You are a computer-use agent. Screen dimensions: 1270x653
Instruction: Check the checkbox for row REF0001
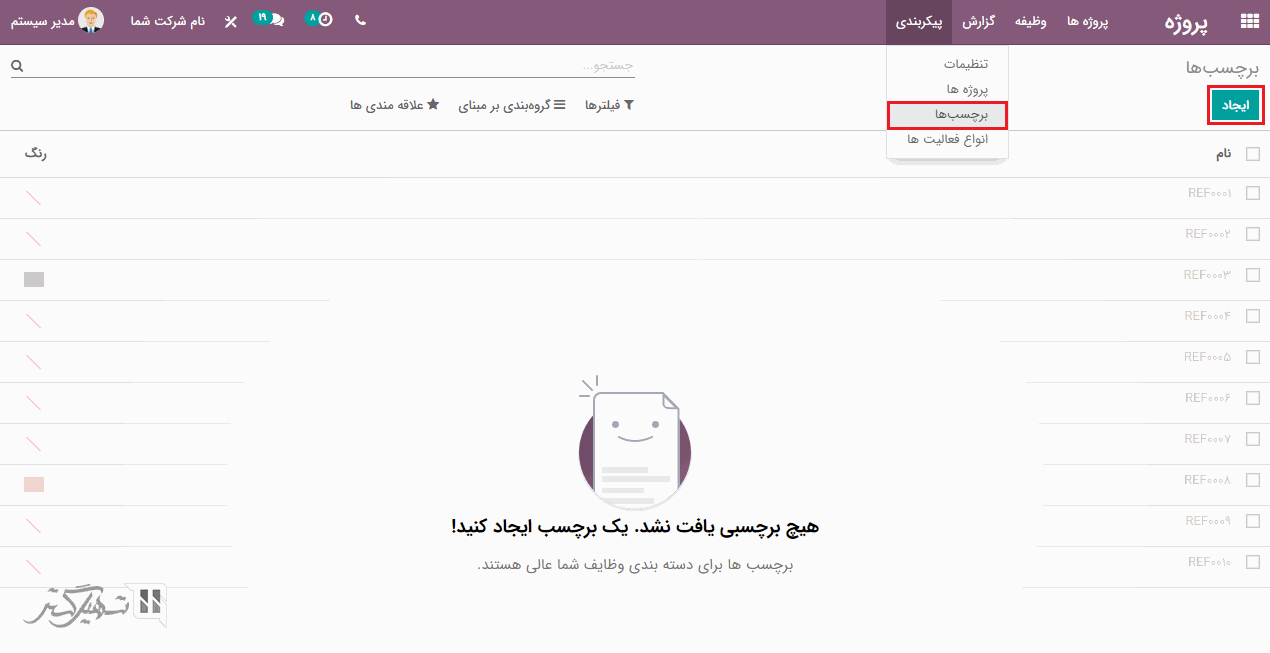pyautogui.click(x=1252, y=194)
